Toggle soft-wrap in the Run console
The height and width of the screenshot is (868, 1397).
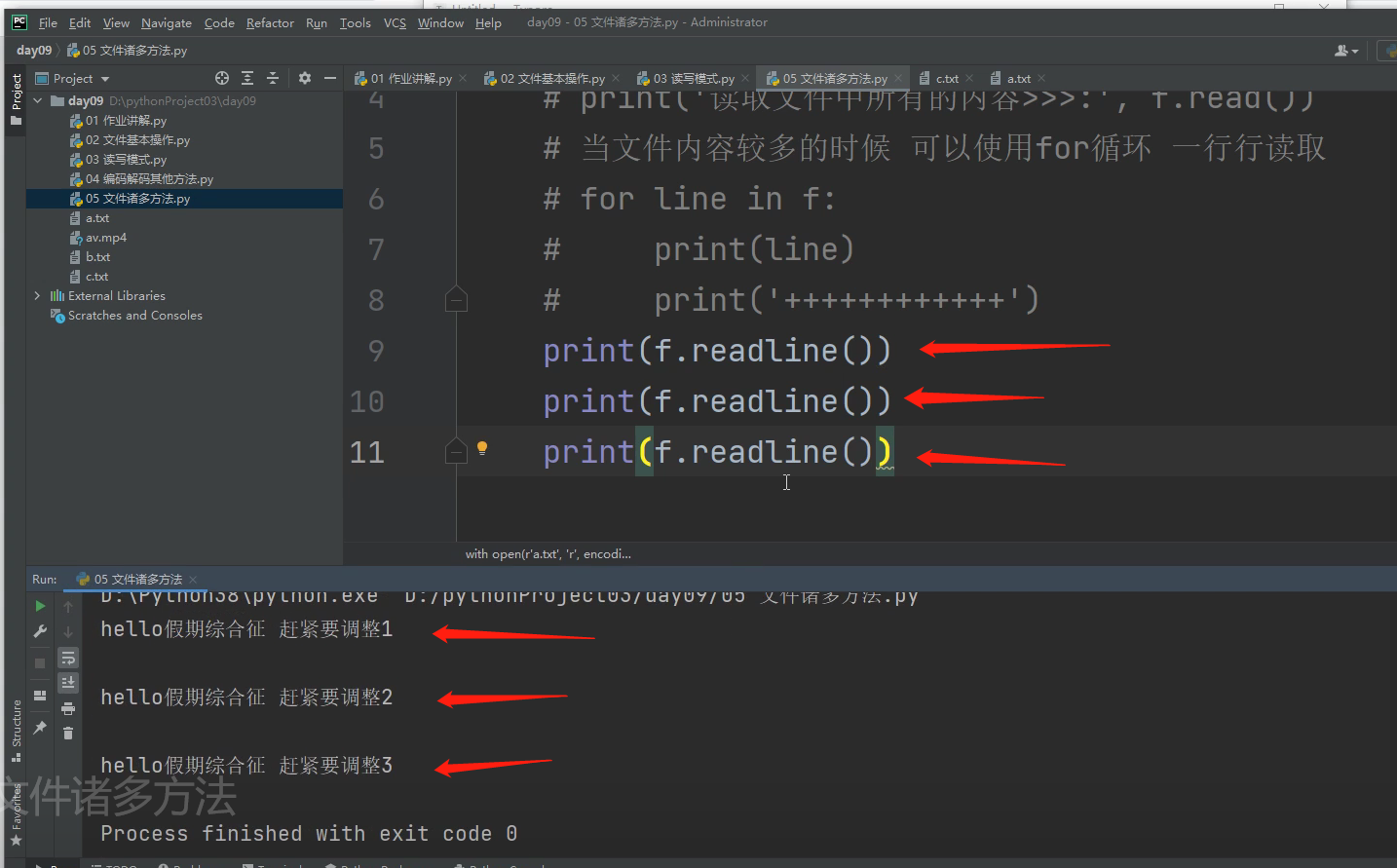[68, 659]
